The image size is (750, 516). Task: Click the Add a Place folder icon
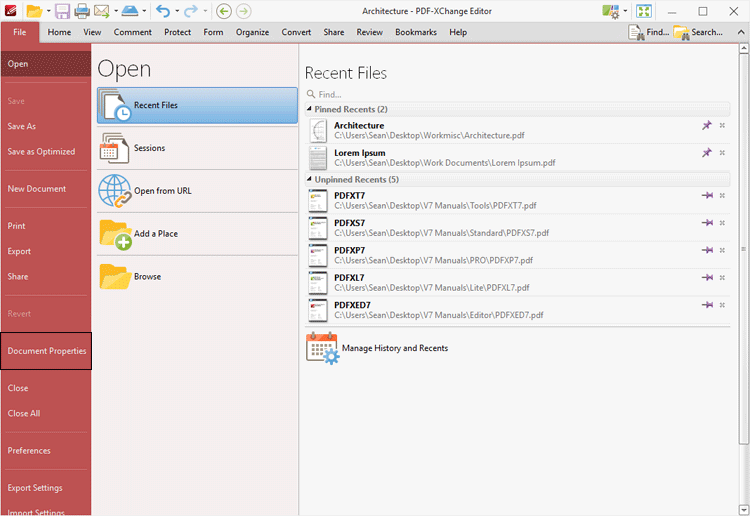pos(115,234)
